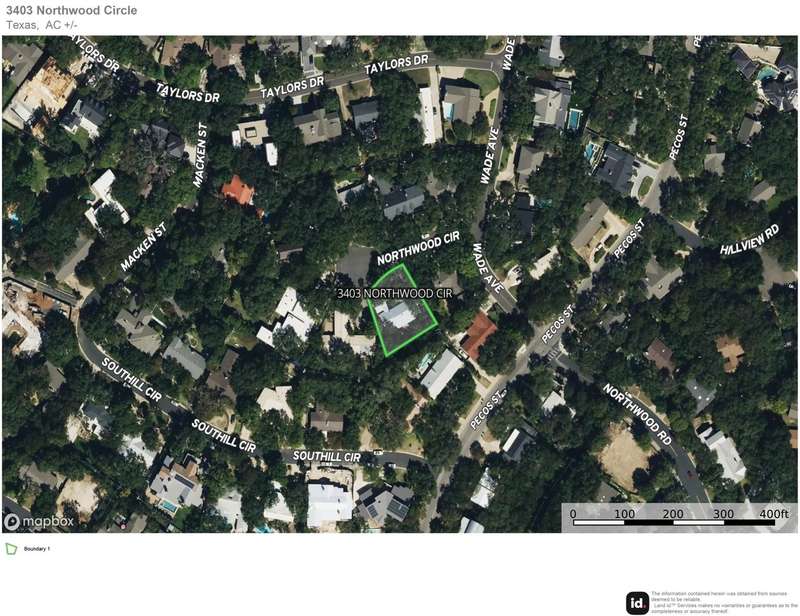Viewport: 800px width, 616px height.
Task: Select the 3403 NORTHWOOD CIR parcel label
Action: click(397, 292)
